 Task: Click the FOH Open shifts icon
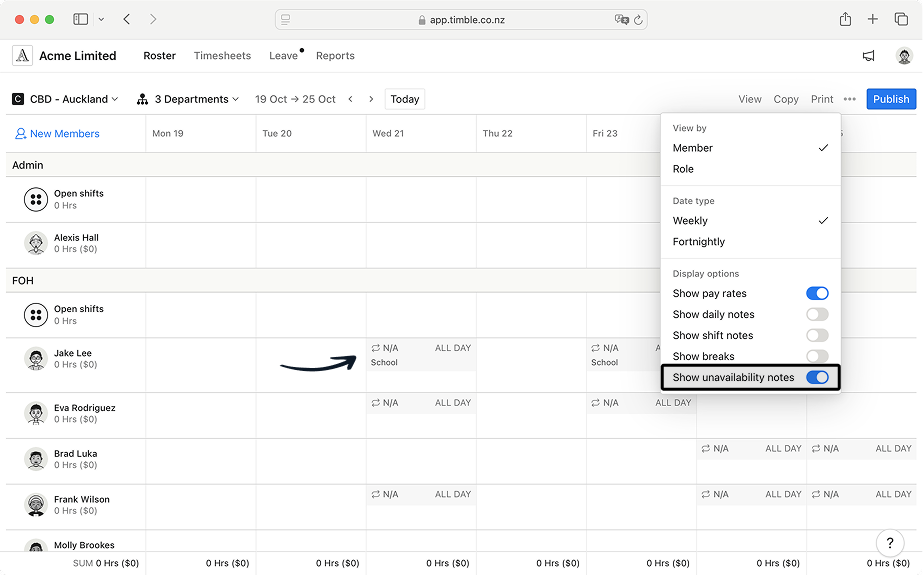pos(36,315)
